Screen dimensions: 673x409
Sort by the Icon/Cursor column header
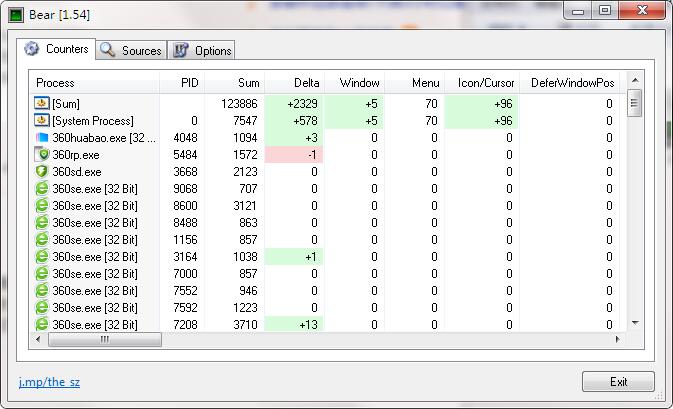point(482,82)
